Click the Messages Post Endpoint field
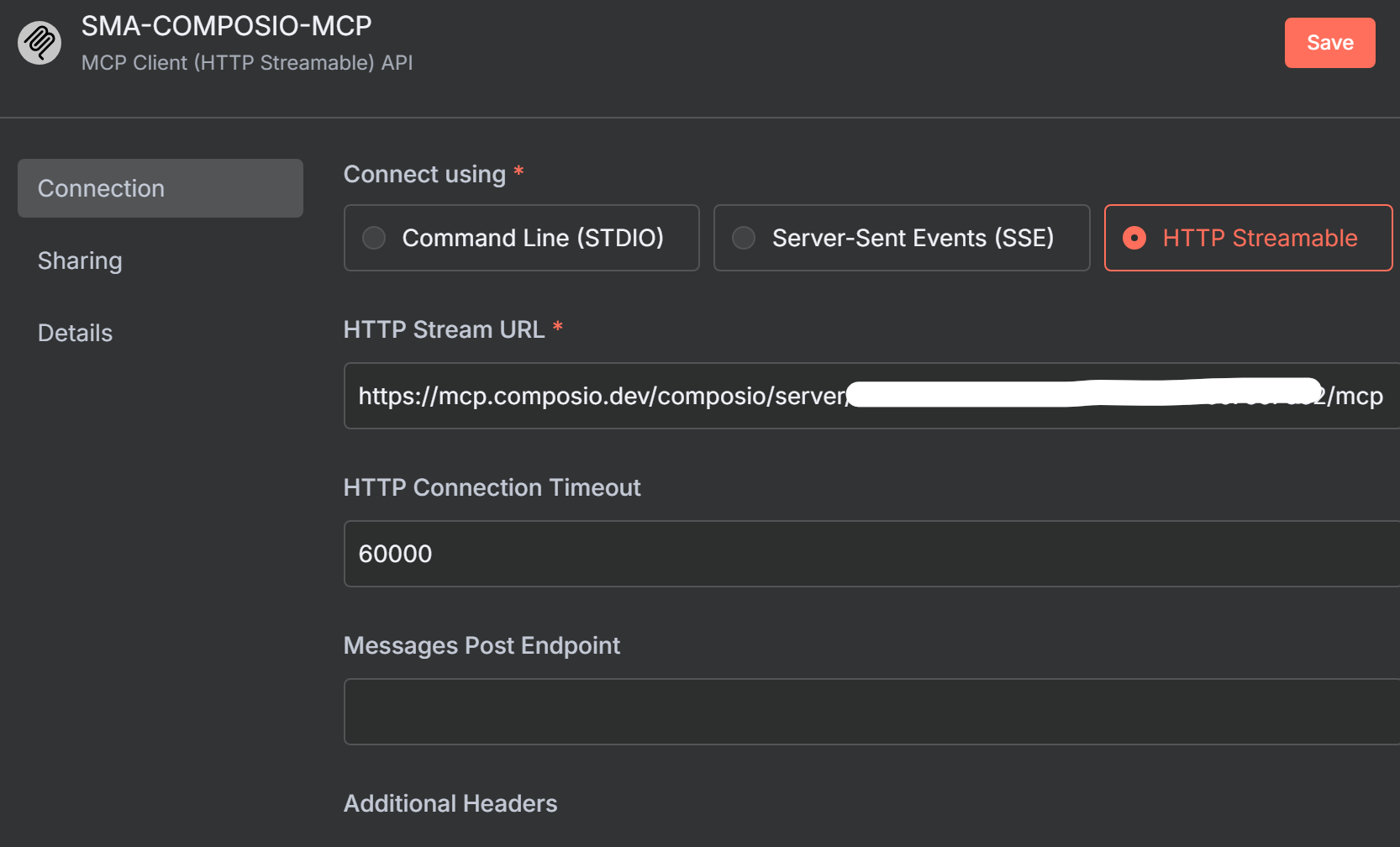The width and height of the screenshot is (1400, 847). click(x=871, y=712)
